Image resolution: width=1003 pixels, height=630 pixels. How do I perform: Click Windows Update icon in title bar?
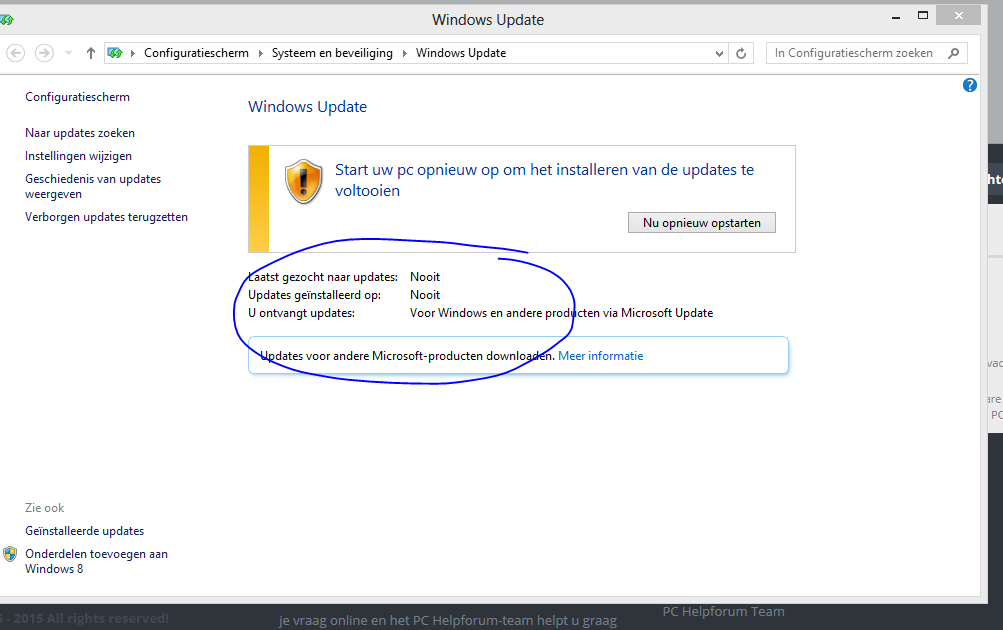pos(6,20)
